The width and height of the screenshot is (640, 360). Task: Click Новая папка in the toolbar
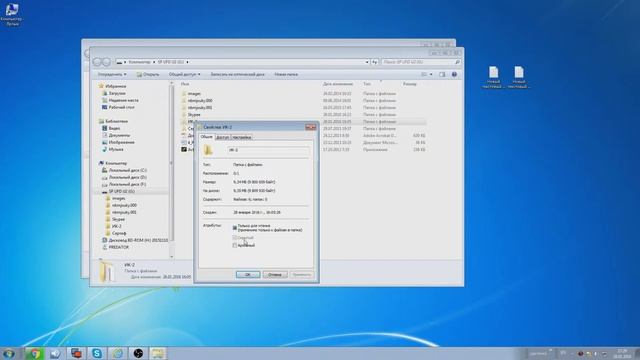pyautogui.click(x=286, y=75)
